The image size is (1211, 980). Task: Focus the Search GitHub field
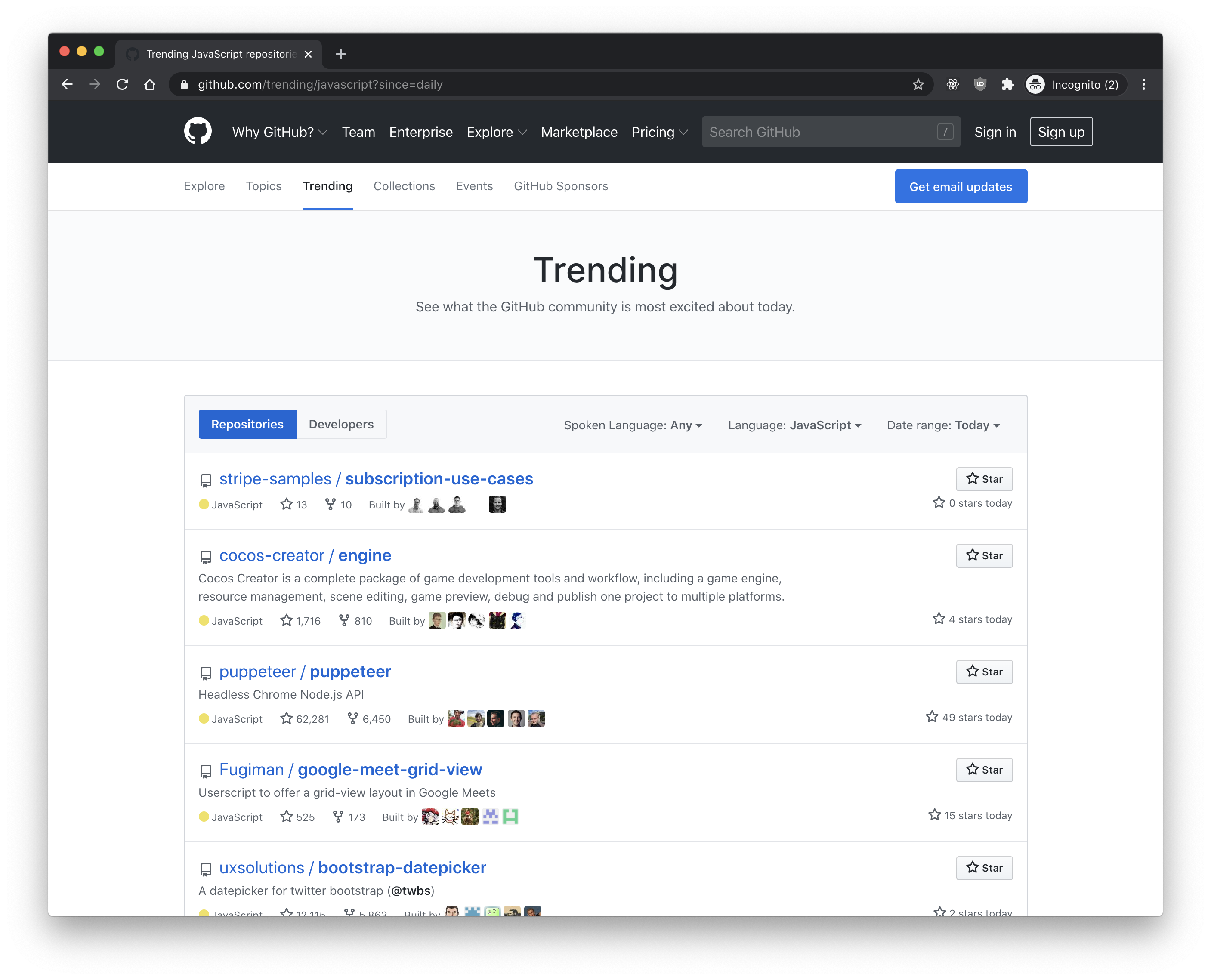click(x=831, y=132)
